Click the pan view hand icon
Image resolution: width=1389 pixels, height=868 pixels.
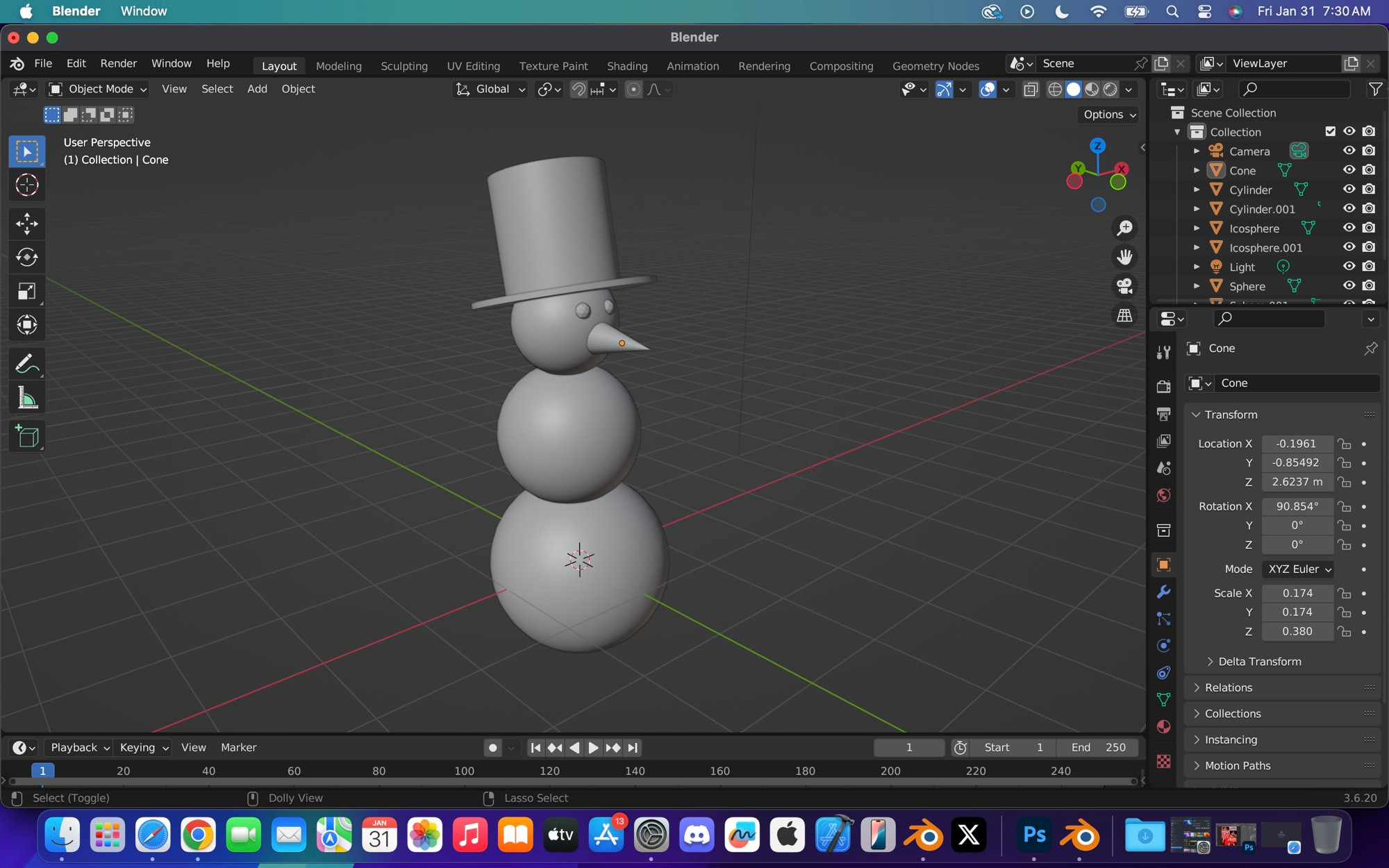coord(1124,257)
